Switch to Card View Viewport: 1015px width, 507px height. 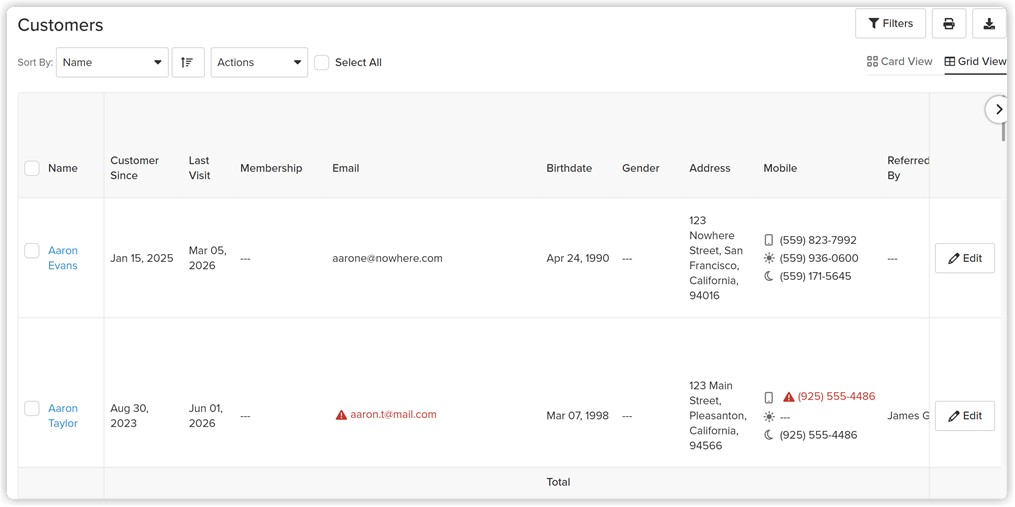[900, 62]
